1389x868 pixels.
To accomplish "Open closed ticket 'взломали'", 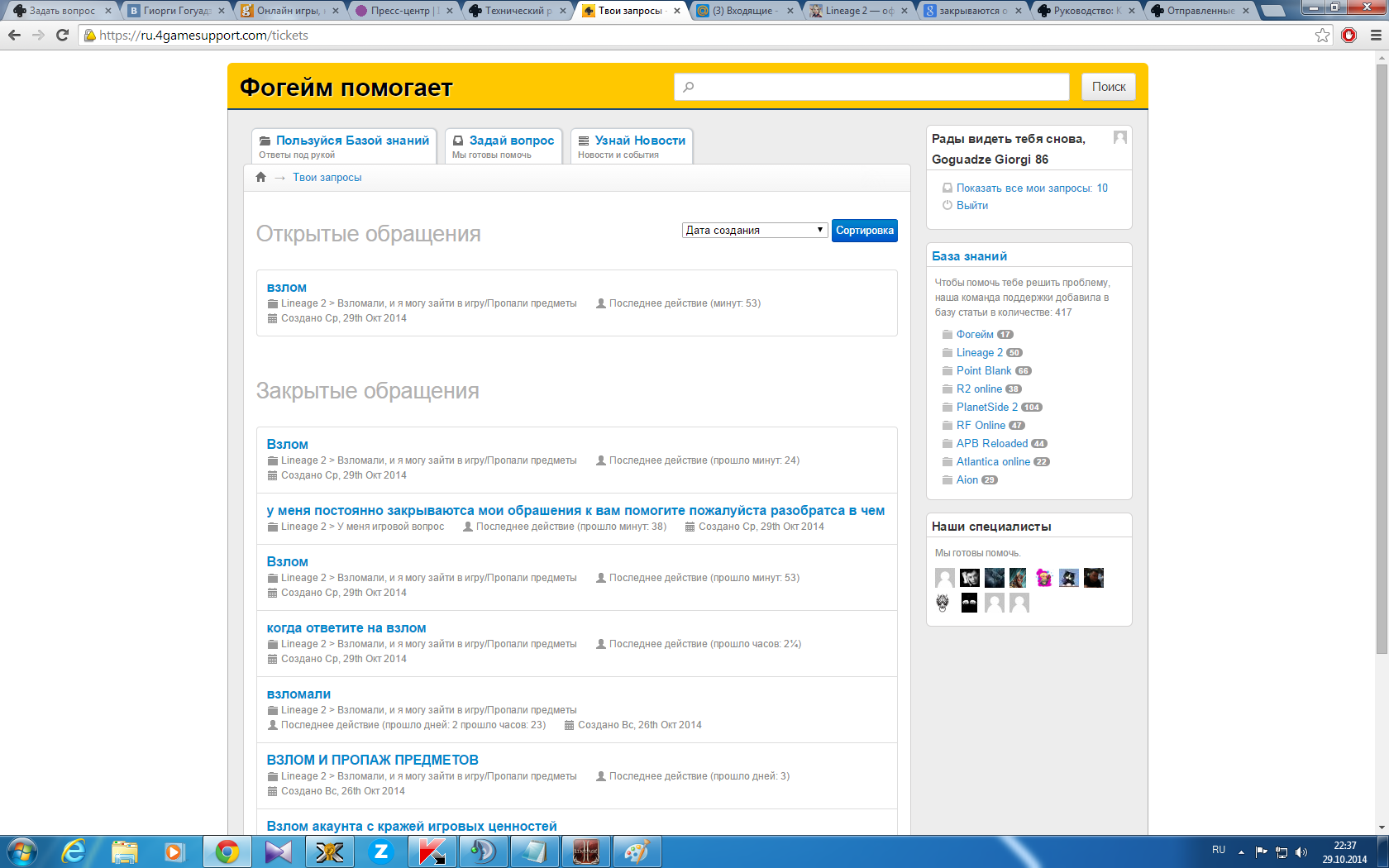I will tap(298, 694).
